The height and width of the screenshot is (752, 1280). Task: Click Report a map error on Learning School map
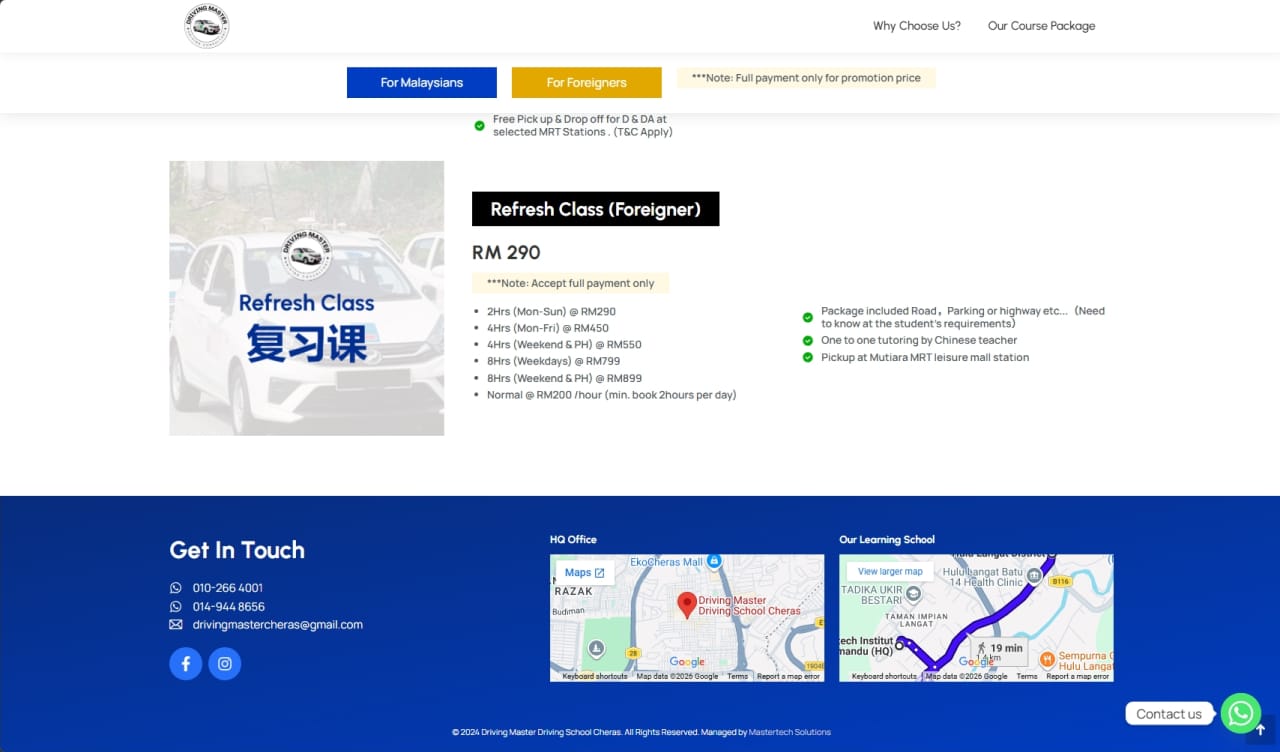(x=1078, y=677)
